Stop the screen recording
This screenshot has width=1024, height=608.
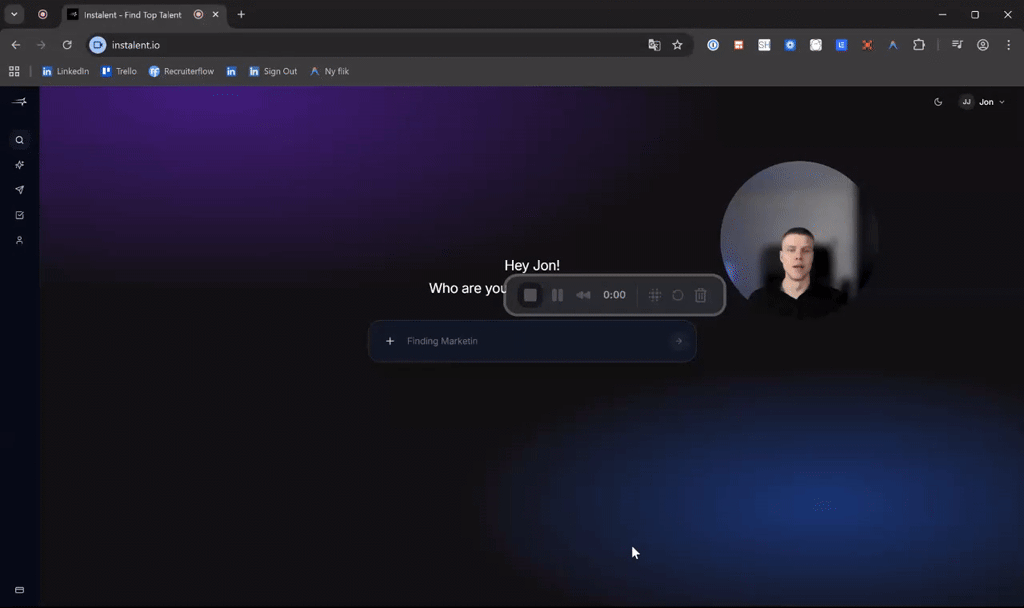coord(530,295)
